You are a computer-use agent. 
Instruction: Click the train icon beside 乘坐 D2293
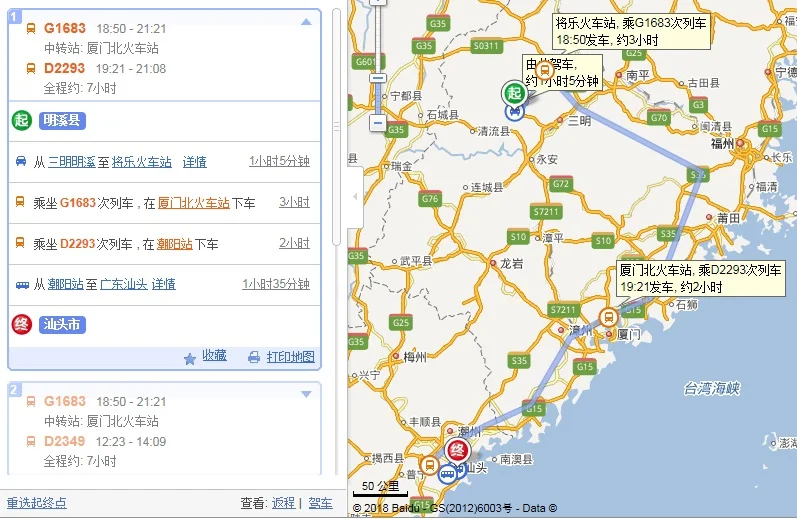coord(20,242)
